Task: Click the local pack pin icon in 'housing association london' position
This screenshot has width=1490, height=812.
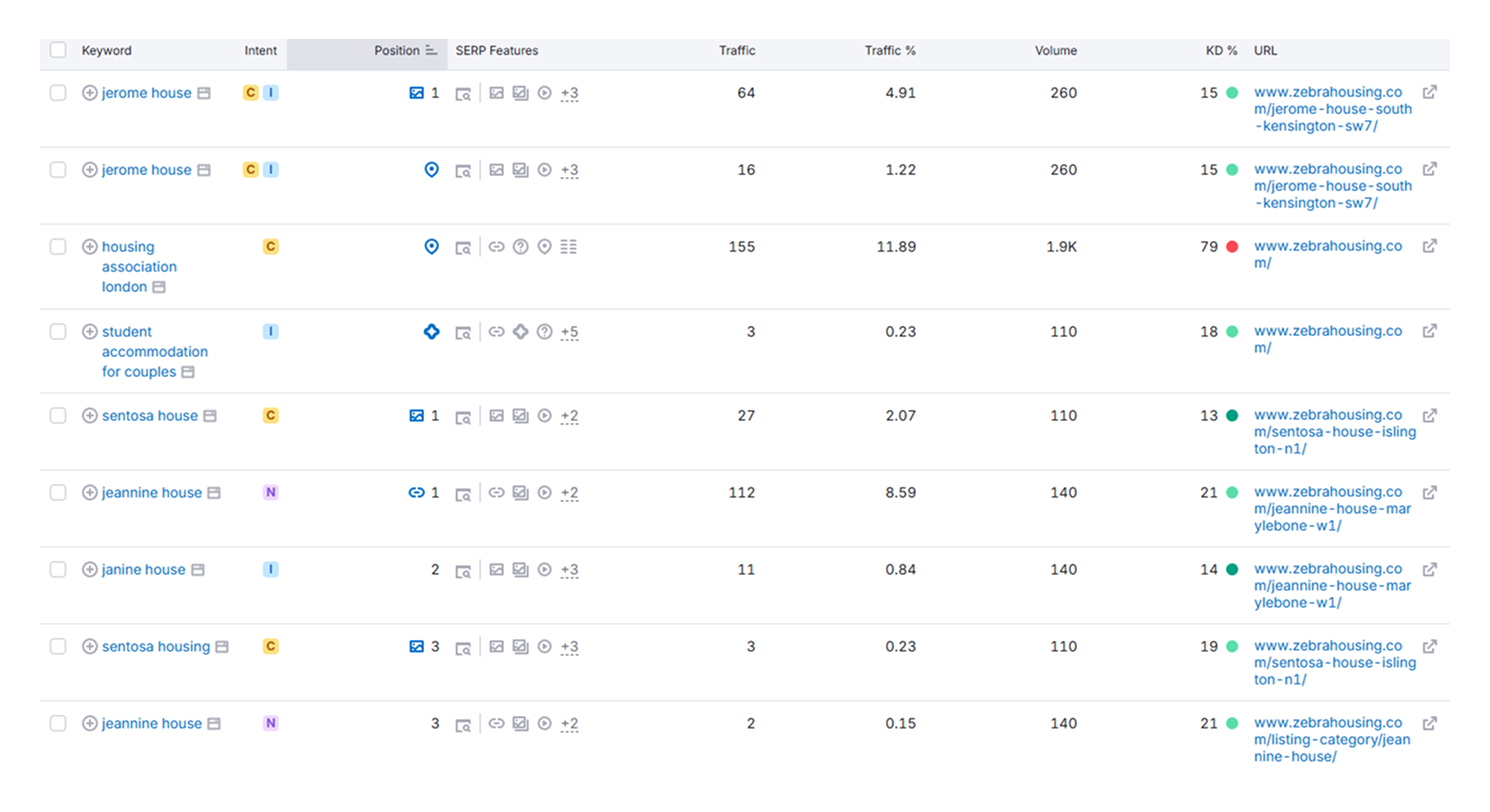Action: tap(432, 247)
